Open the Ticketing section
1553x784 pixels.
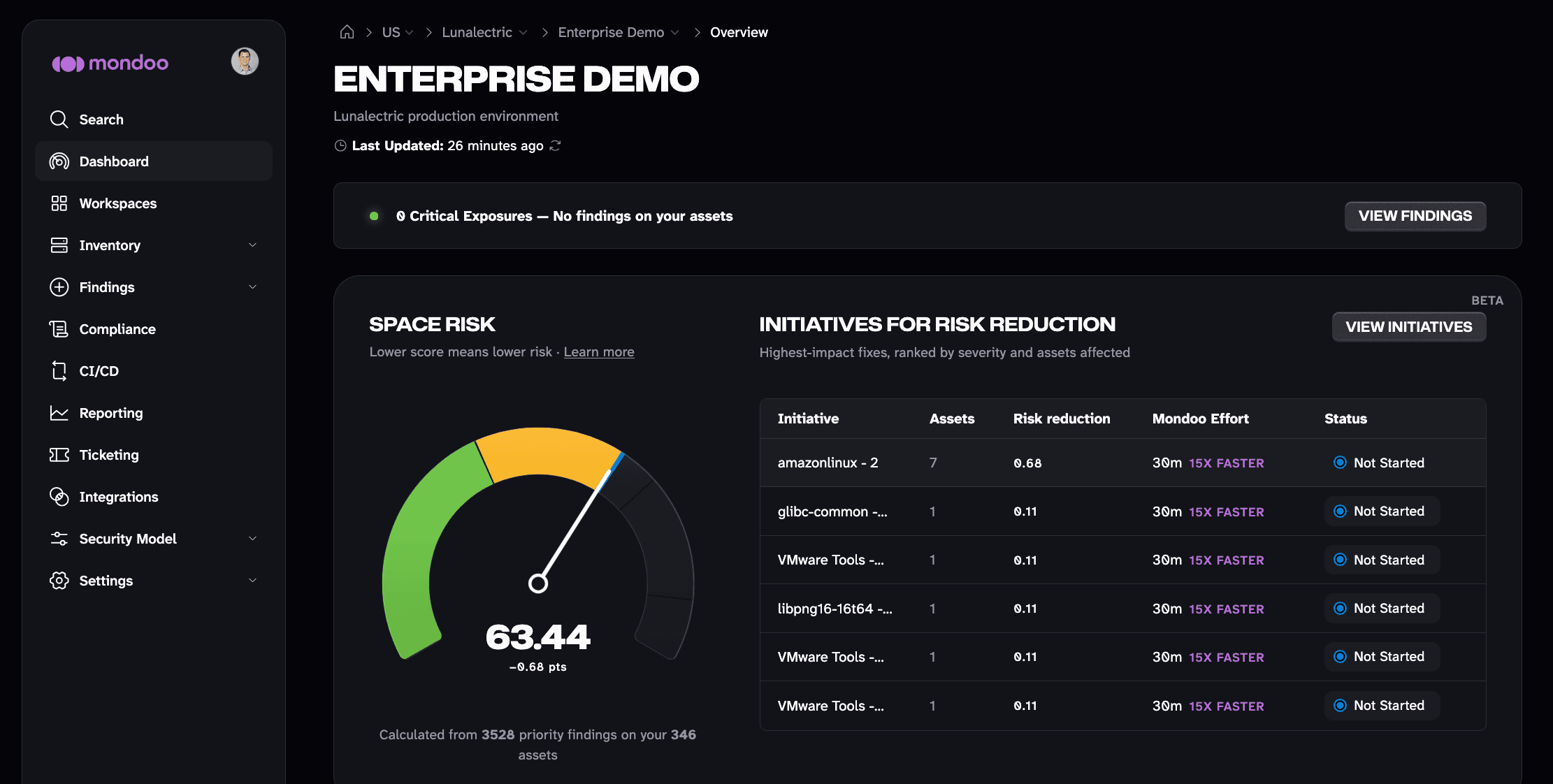point(154,455)
